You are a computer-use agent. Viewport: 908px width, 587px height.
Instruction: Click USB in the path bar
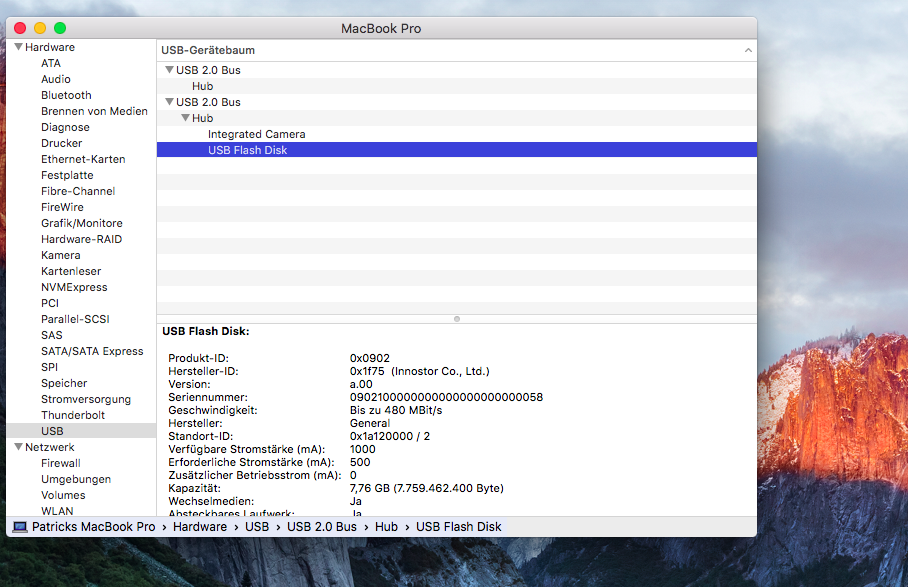(257, 527)
